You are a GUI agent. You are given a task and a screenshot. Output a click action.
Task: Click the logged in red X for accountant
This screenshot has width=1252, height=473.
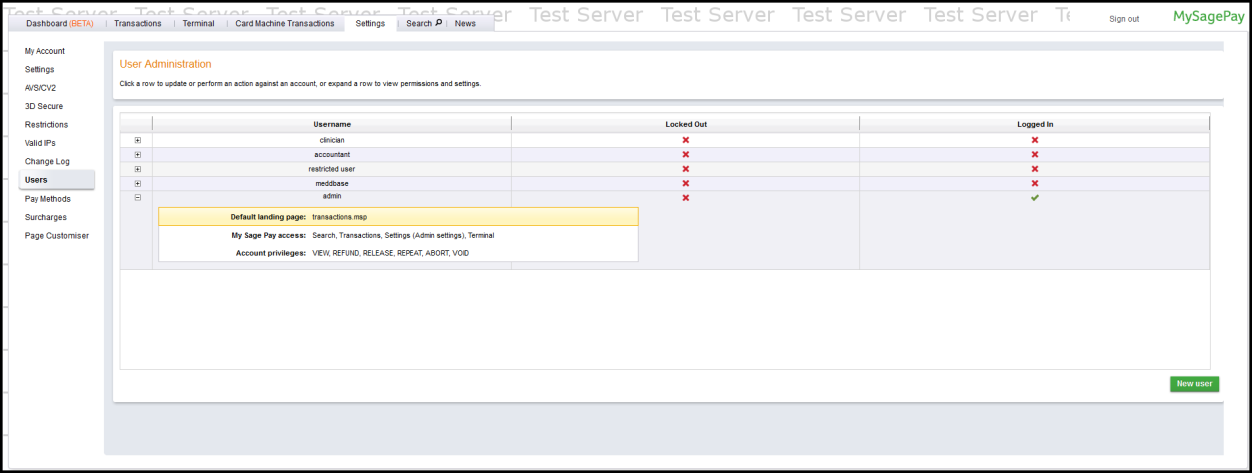(1035, 155)
